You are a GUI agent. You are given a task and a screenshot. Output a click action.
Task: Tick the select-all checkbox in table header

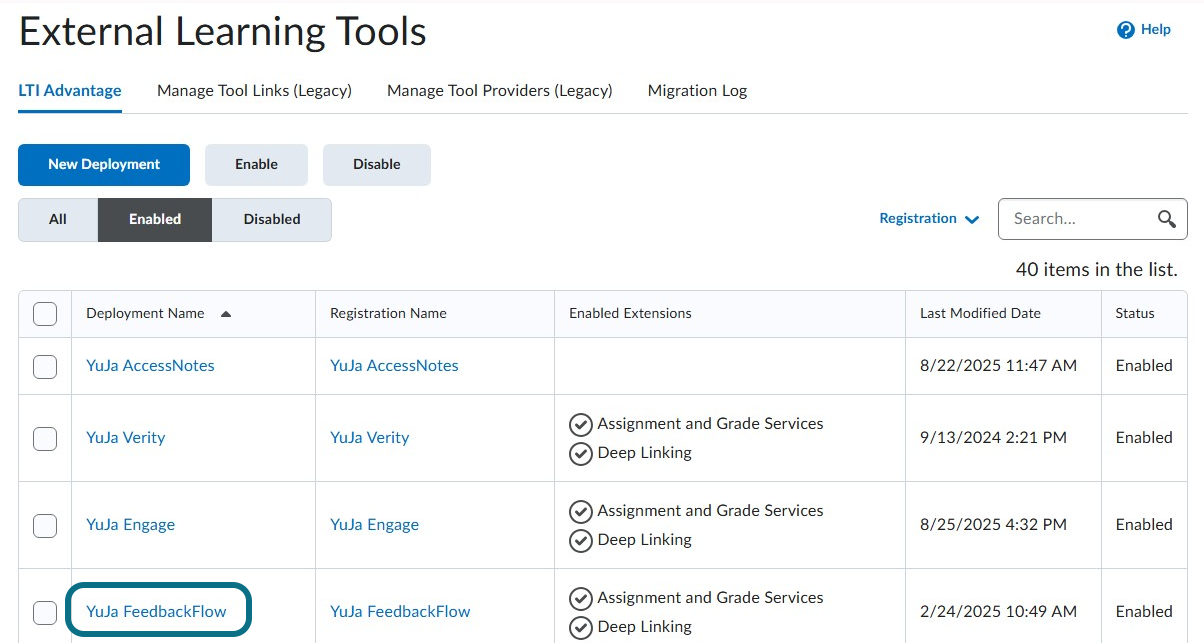click(45, 314)
